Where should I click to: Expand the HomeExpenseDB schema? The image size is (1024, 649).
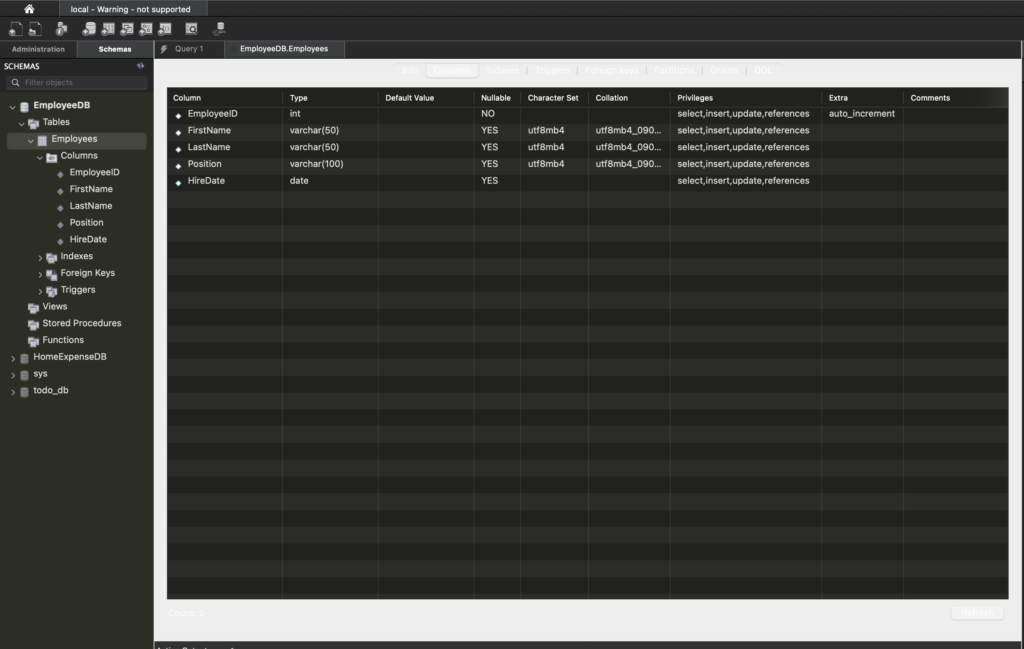click(12, 357)
